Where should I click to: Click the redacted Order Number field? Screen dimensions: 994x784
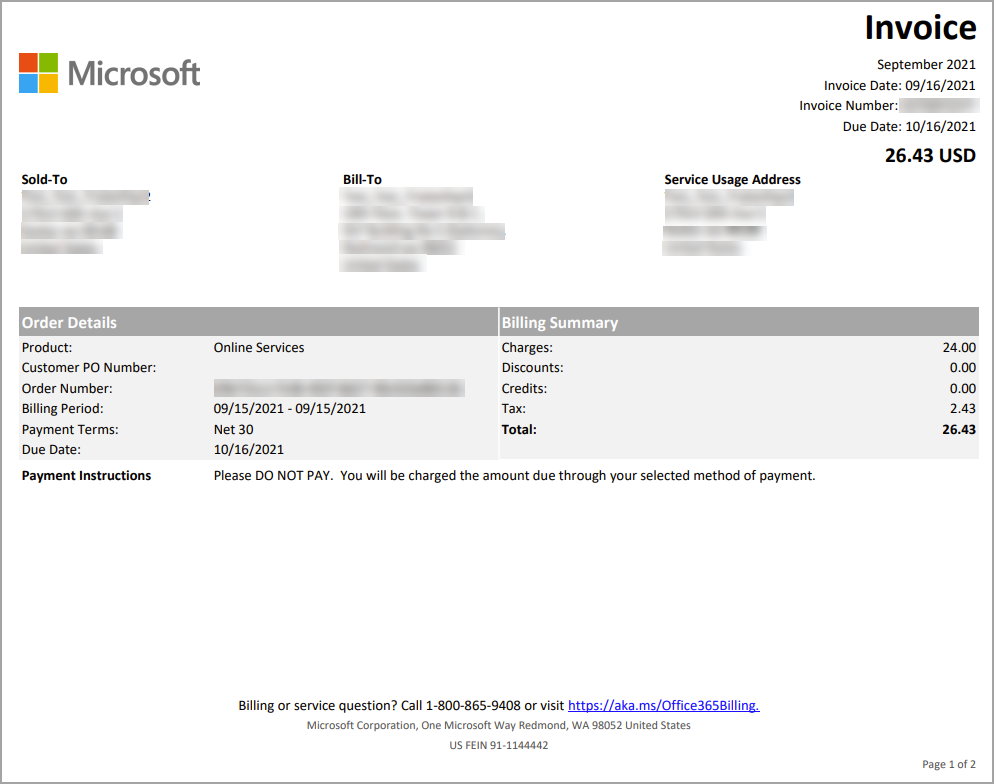pyautogui.click(x=340, y=388)
